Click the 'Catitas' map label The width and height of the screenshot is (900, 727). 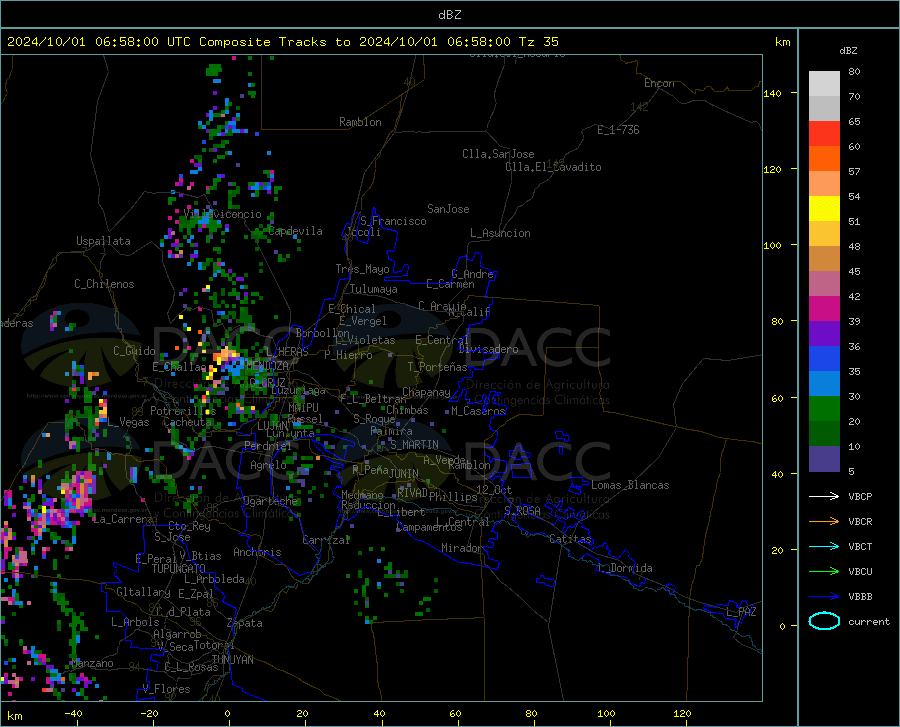click(570, 539)
